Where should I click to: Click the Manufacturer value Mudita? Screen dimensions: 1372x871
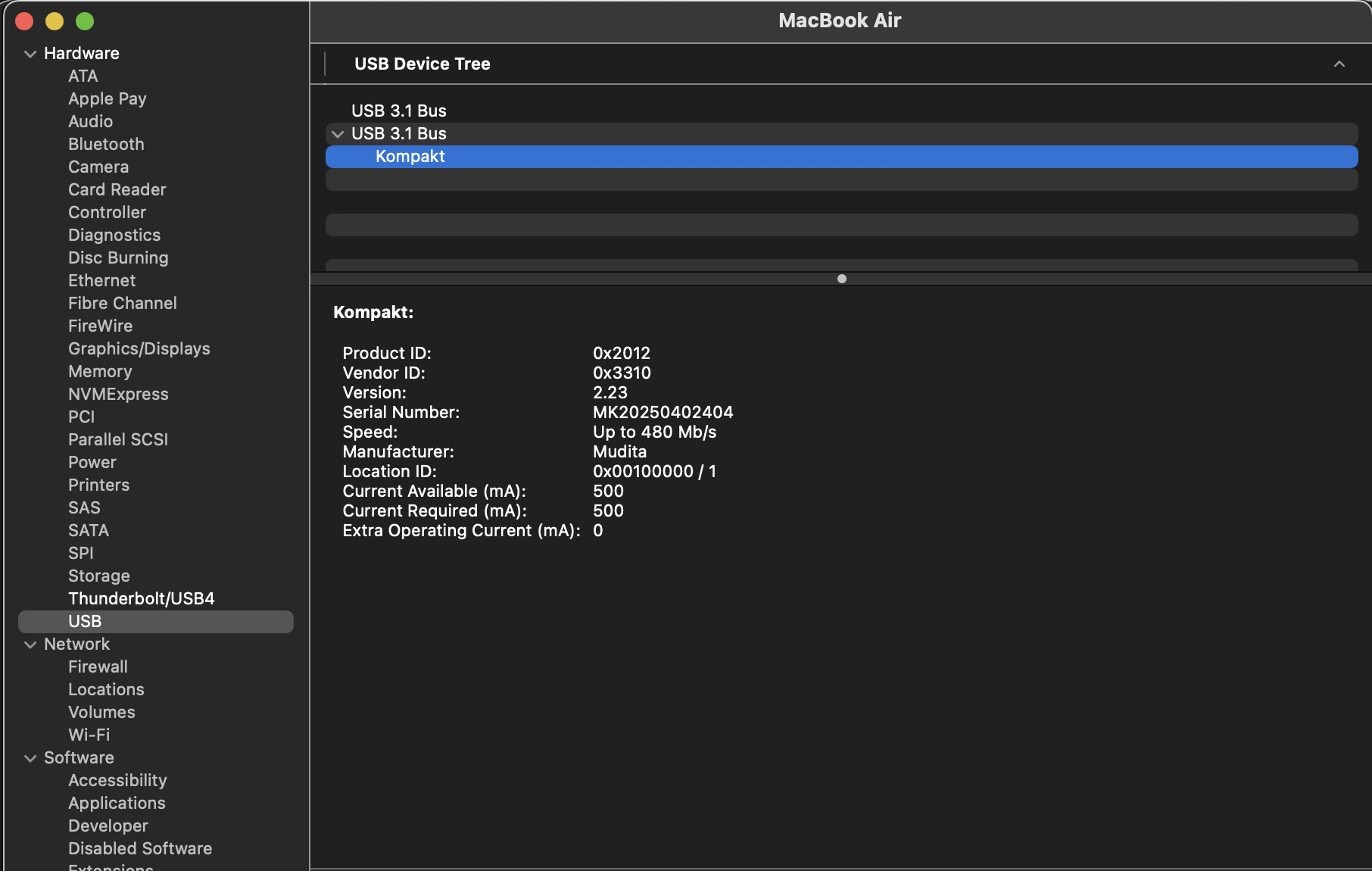tap(620, 451)
